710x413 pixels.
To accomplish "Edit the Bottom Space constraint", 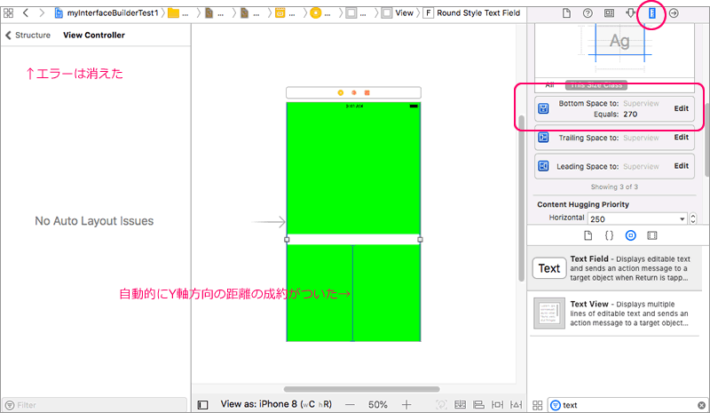I will (x=681, y=108).
